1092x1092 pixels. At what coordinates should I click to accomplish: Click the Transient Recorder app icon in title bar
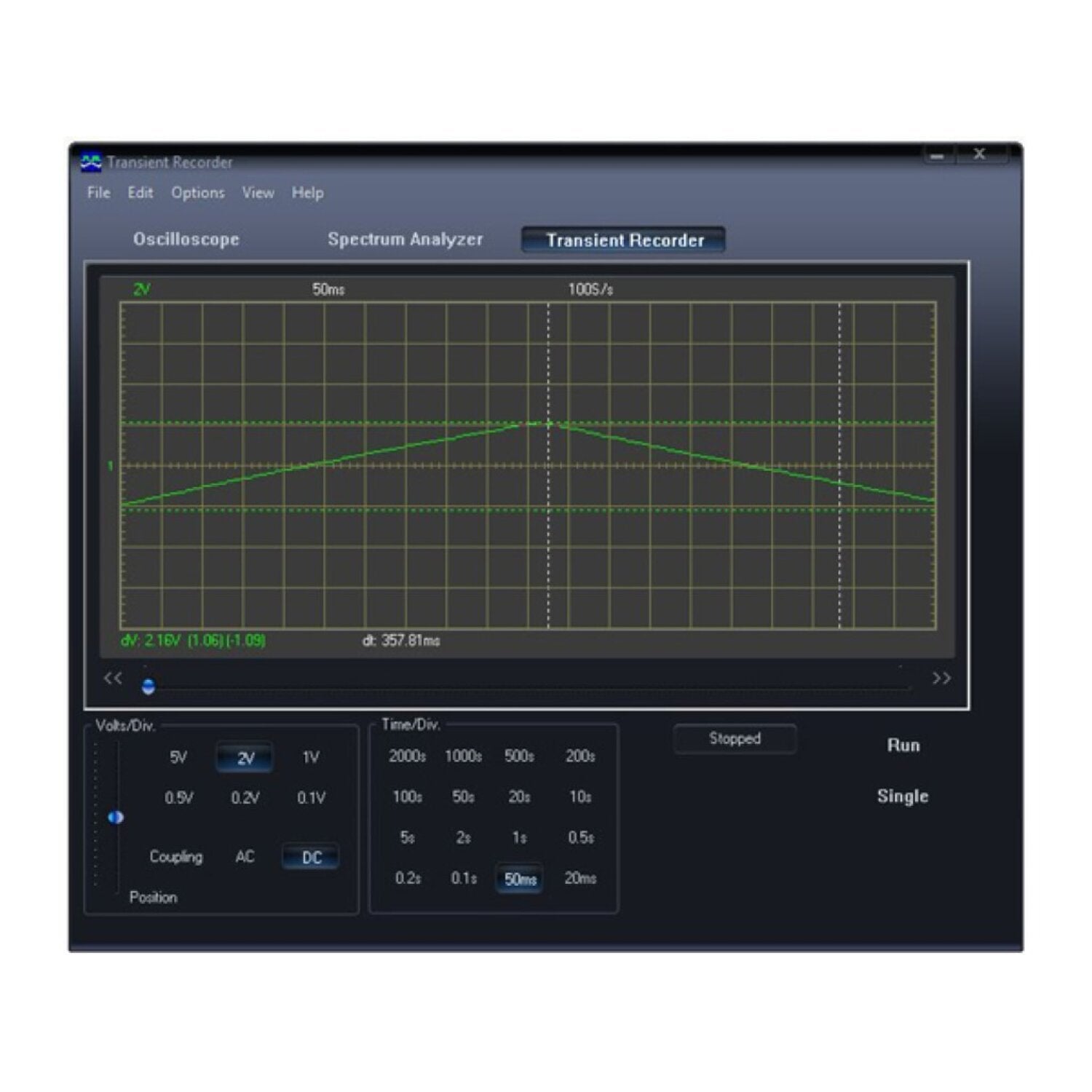coord(90,162)
